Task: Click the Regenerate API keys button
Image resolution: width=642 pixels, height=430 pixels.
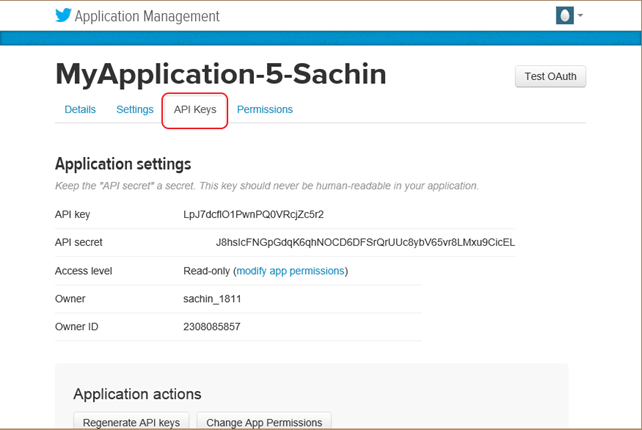Action: [131, 423]
